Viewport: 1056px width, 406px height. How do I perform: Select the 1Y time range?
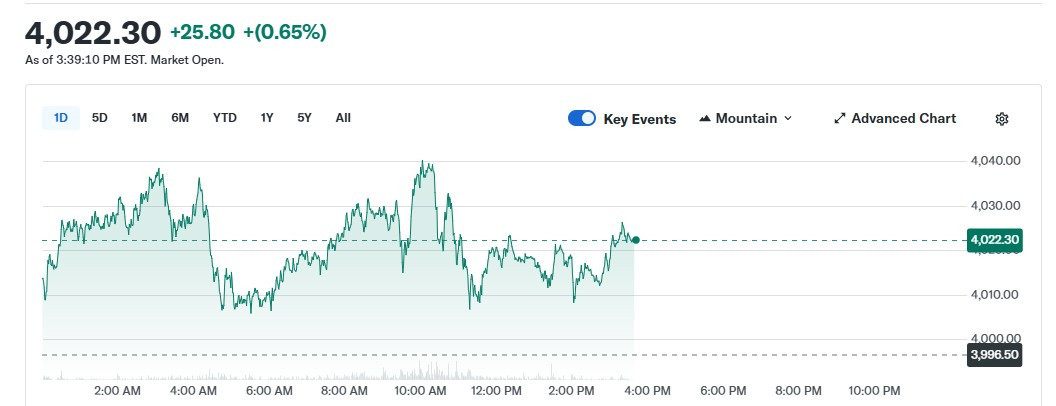[267, 118]
